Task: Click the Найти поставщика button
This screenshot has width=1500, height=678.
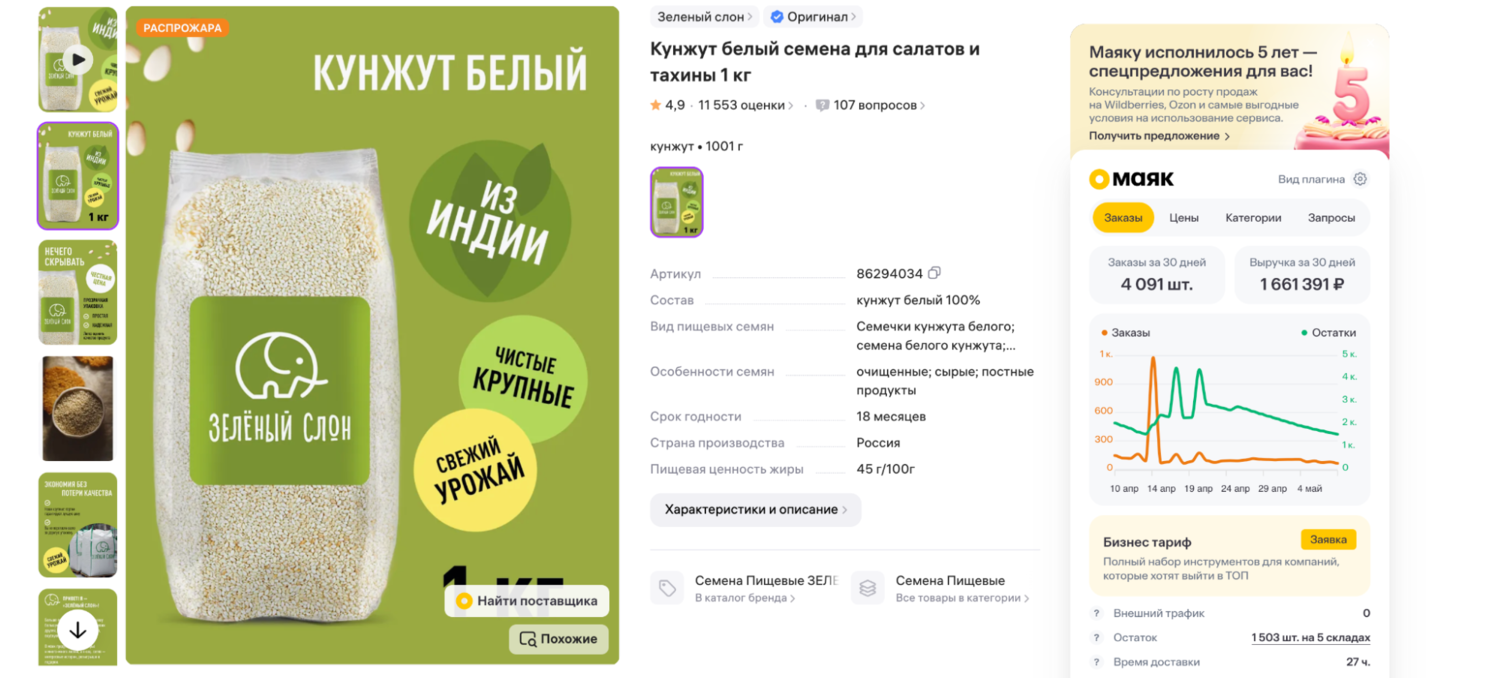Action: tap(527, 601)
